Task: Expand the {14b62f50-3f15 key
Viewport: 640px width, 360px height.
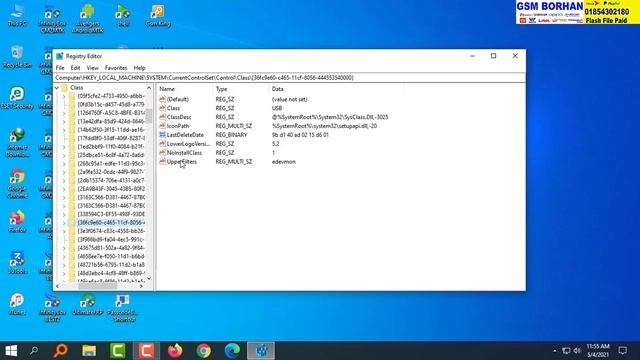Action: 64,130
